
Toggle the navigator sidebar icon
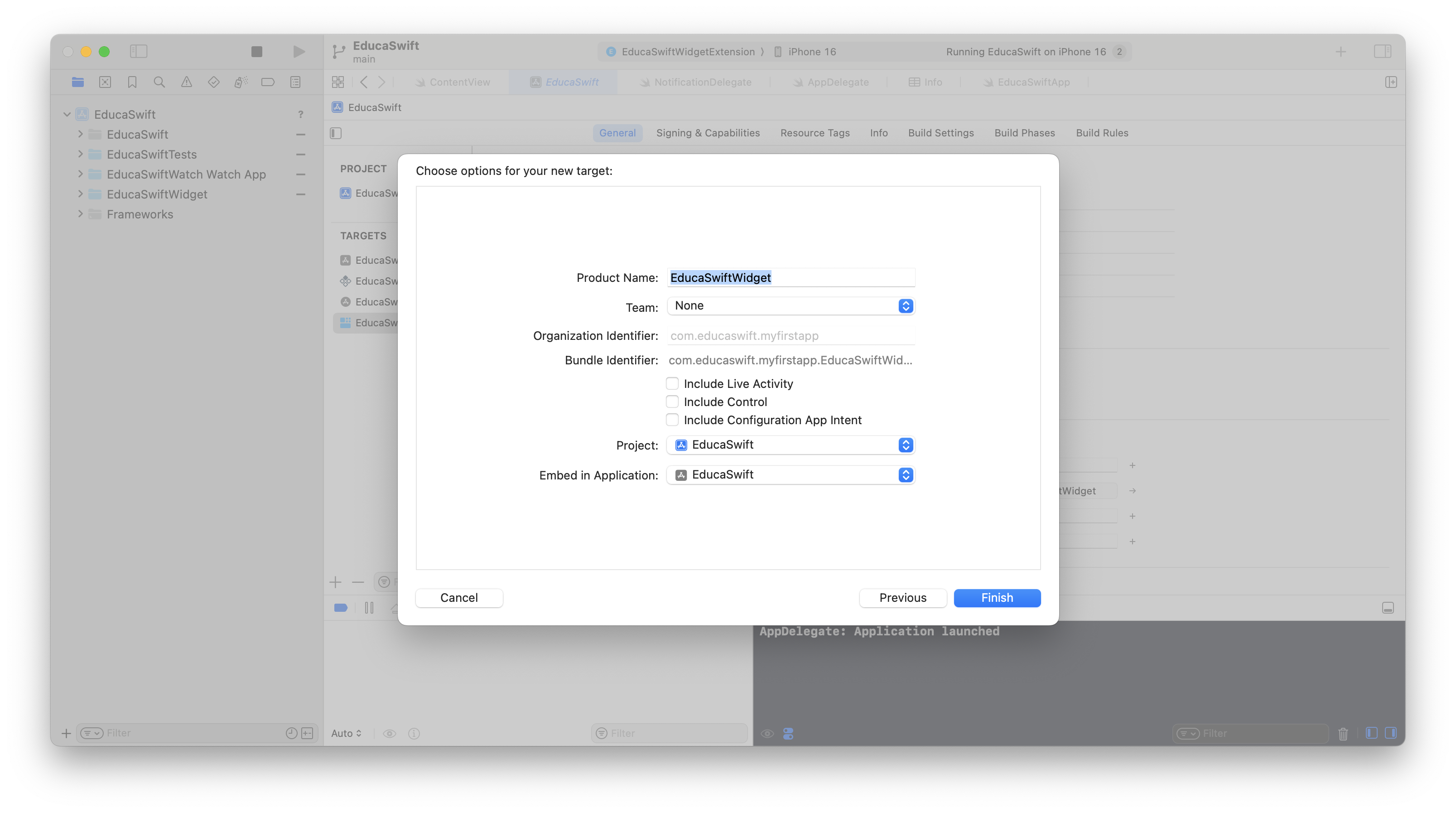tap(139, 52)
